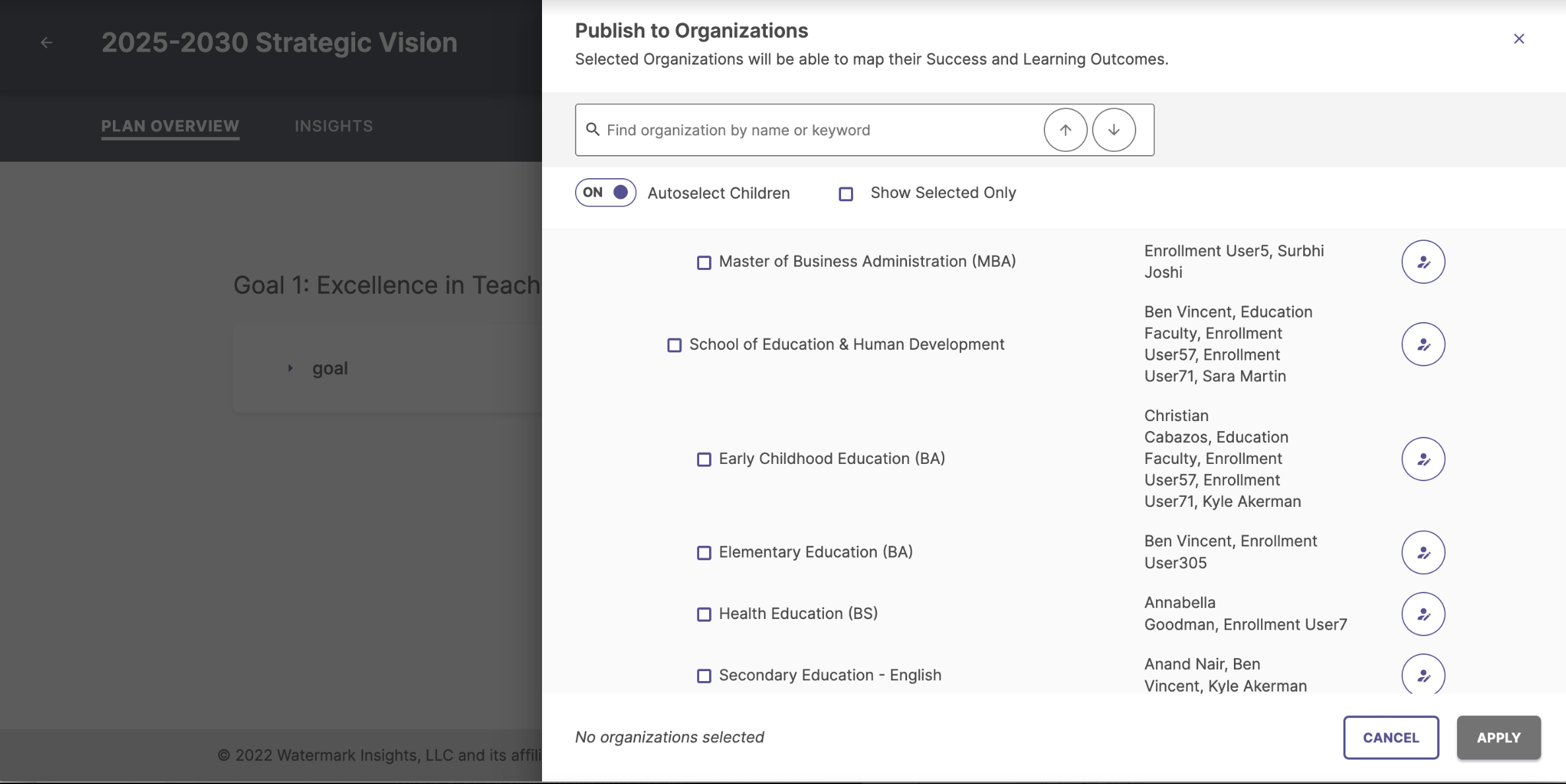Select Secondary Education - English checkbox
The width and height of the screenshot is (1566, 784).
pos(704,676)
